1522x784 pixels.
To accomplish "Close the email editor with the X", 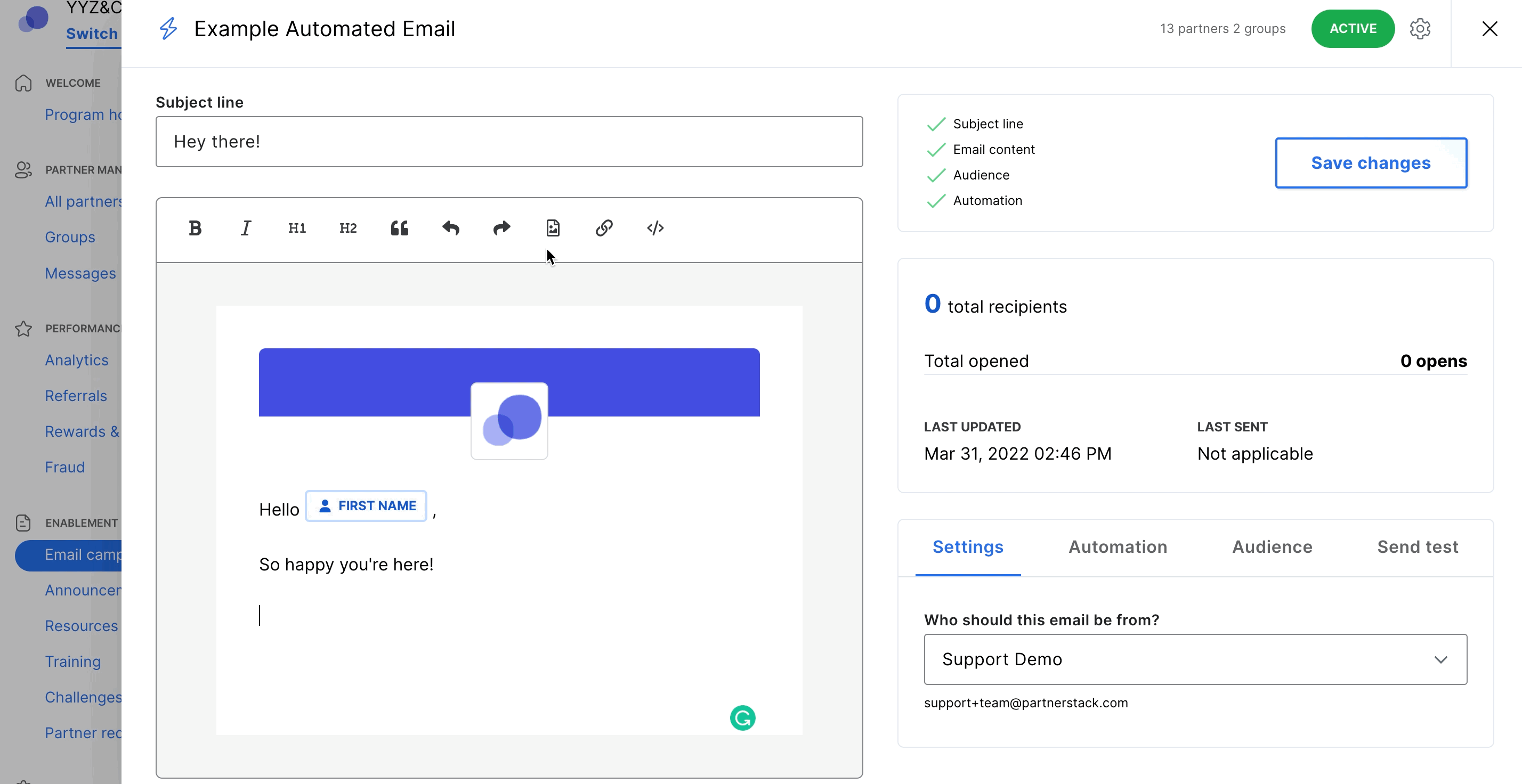I will click(1489, 29).
